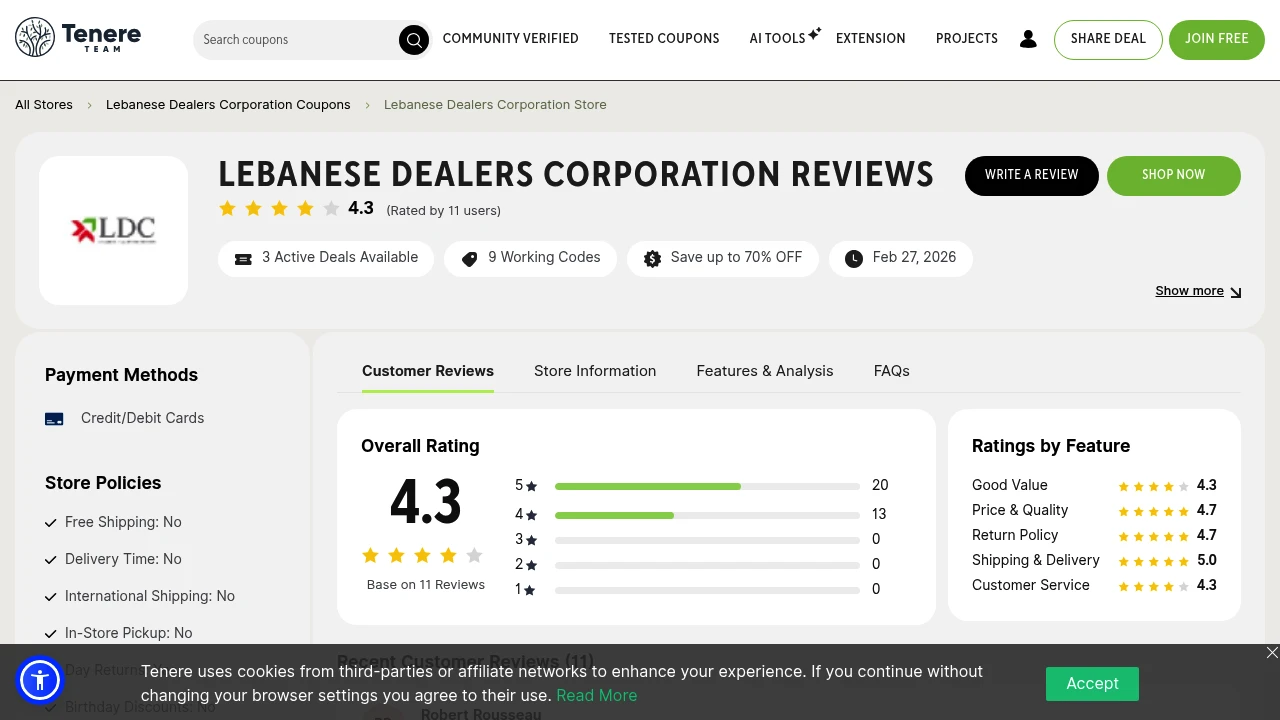Image resolution: width=1280 pixels, height=720 pixels.
Task: Click the 4-star rating progress bar
Action: [x=707, y=516]
